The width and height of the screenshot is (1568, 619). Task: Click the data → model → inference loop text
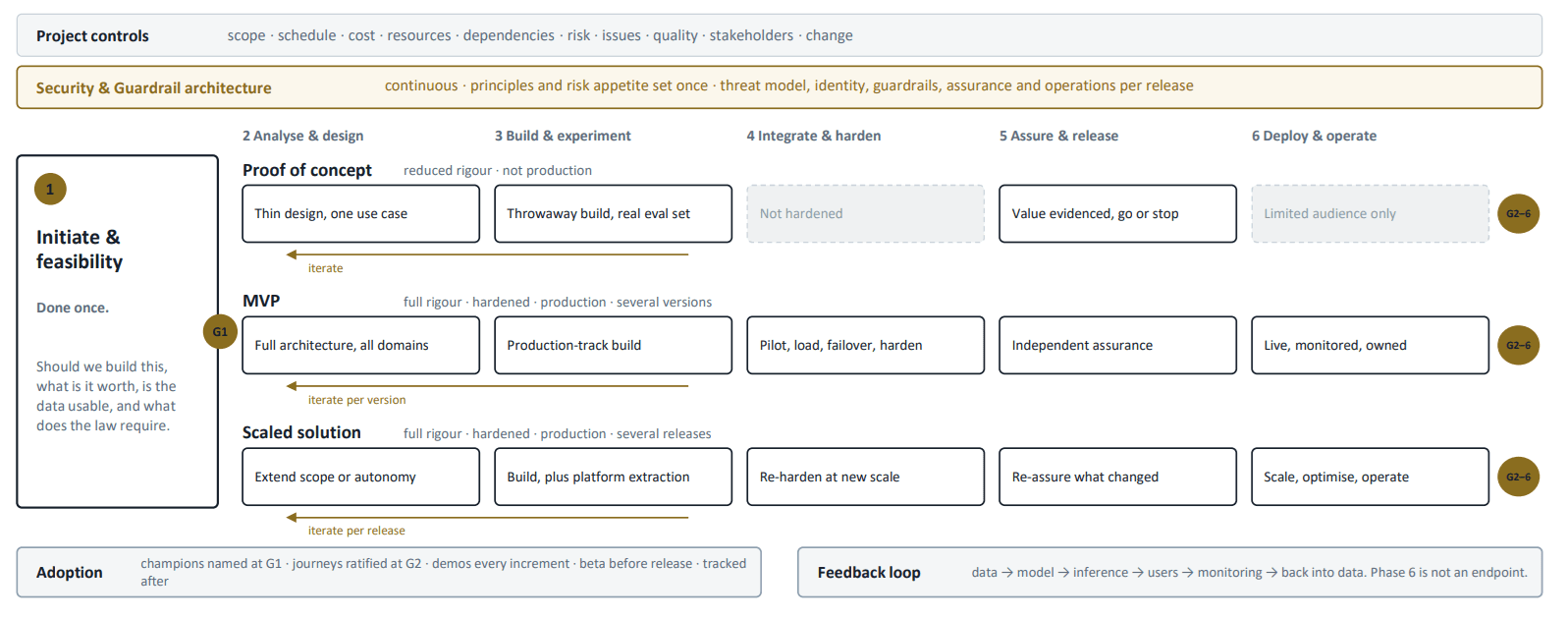[1250, 573]
